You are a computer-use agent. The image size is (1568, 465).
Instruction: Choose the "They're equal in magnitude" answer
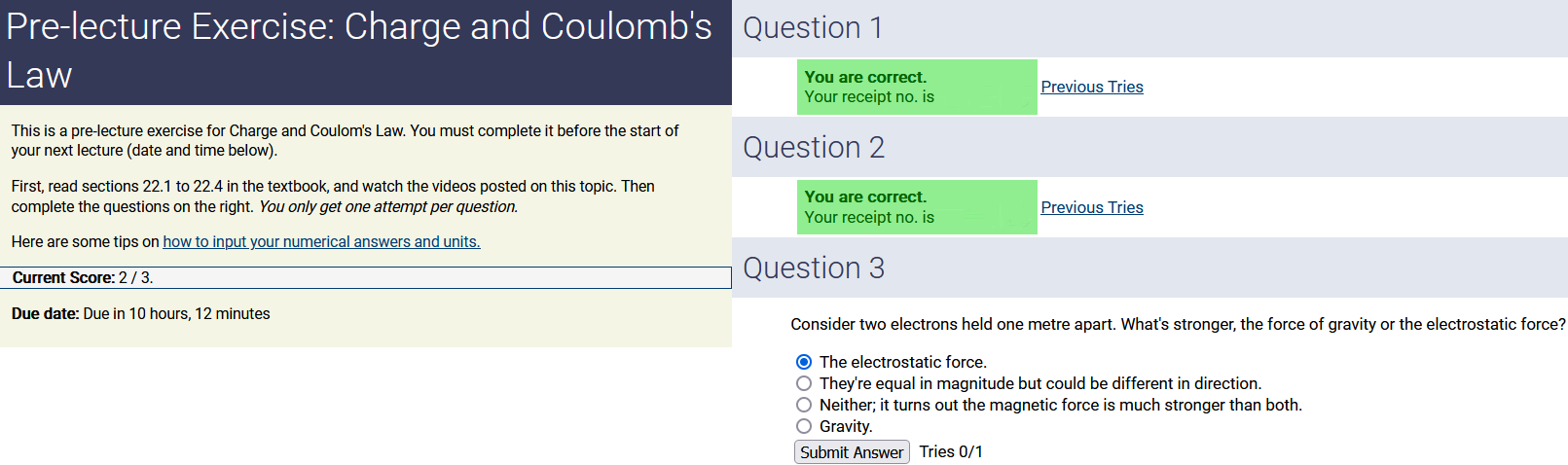[804, 383]
